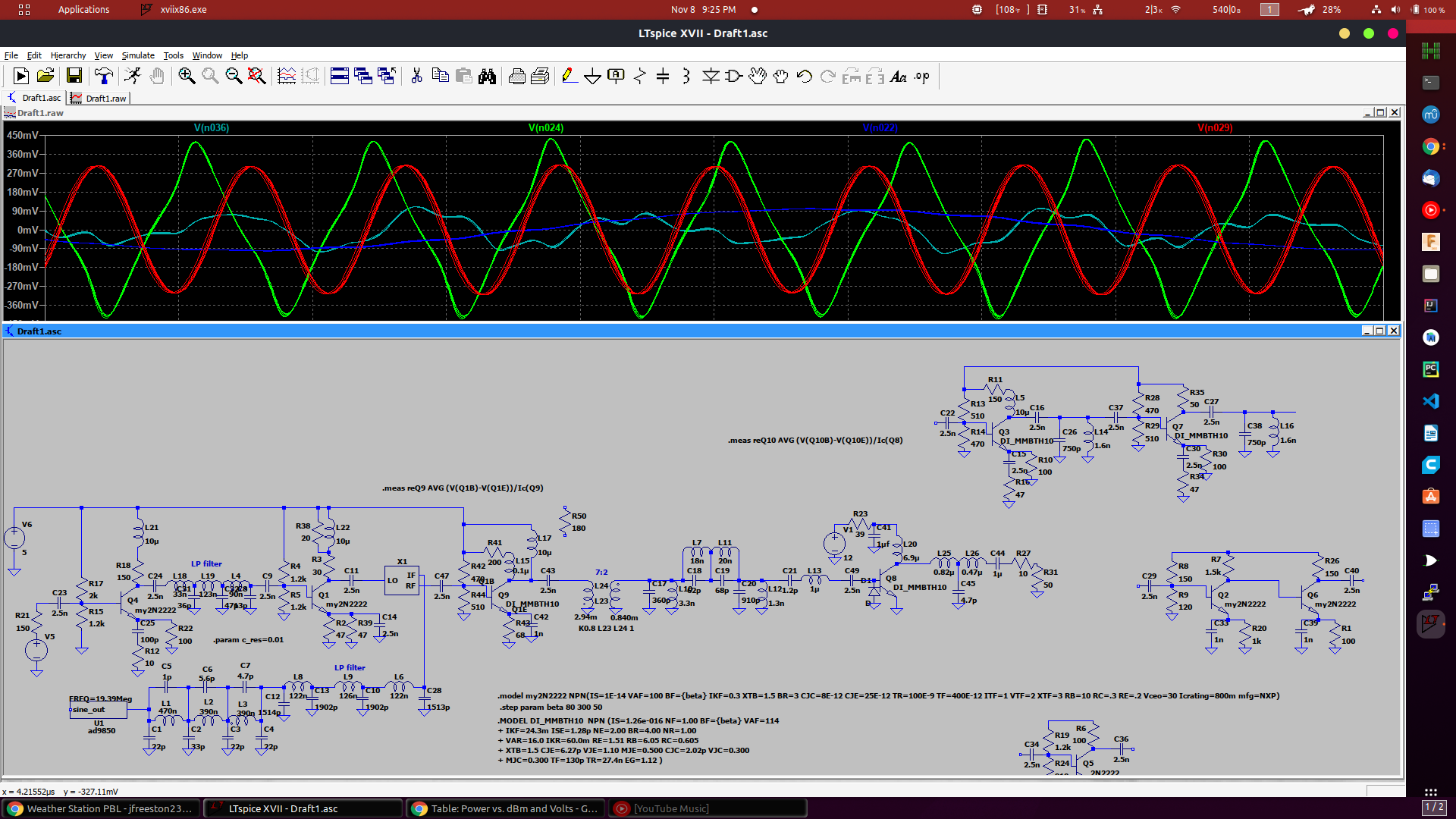Maximize the Draft1.asc schematic subwindow

1380,331
